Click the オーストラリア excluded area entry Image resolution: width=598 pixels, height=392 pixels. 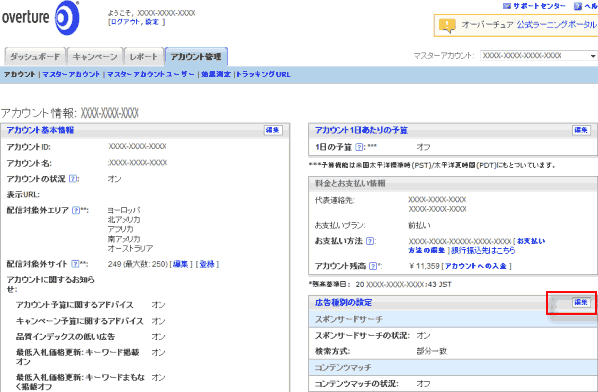(x=130, y=248)
